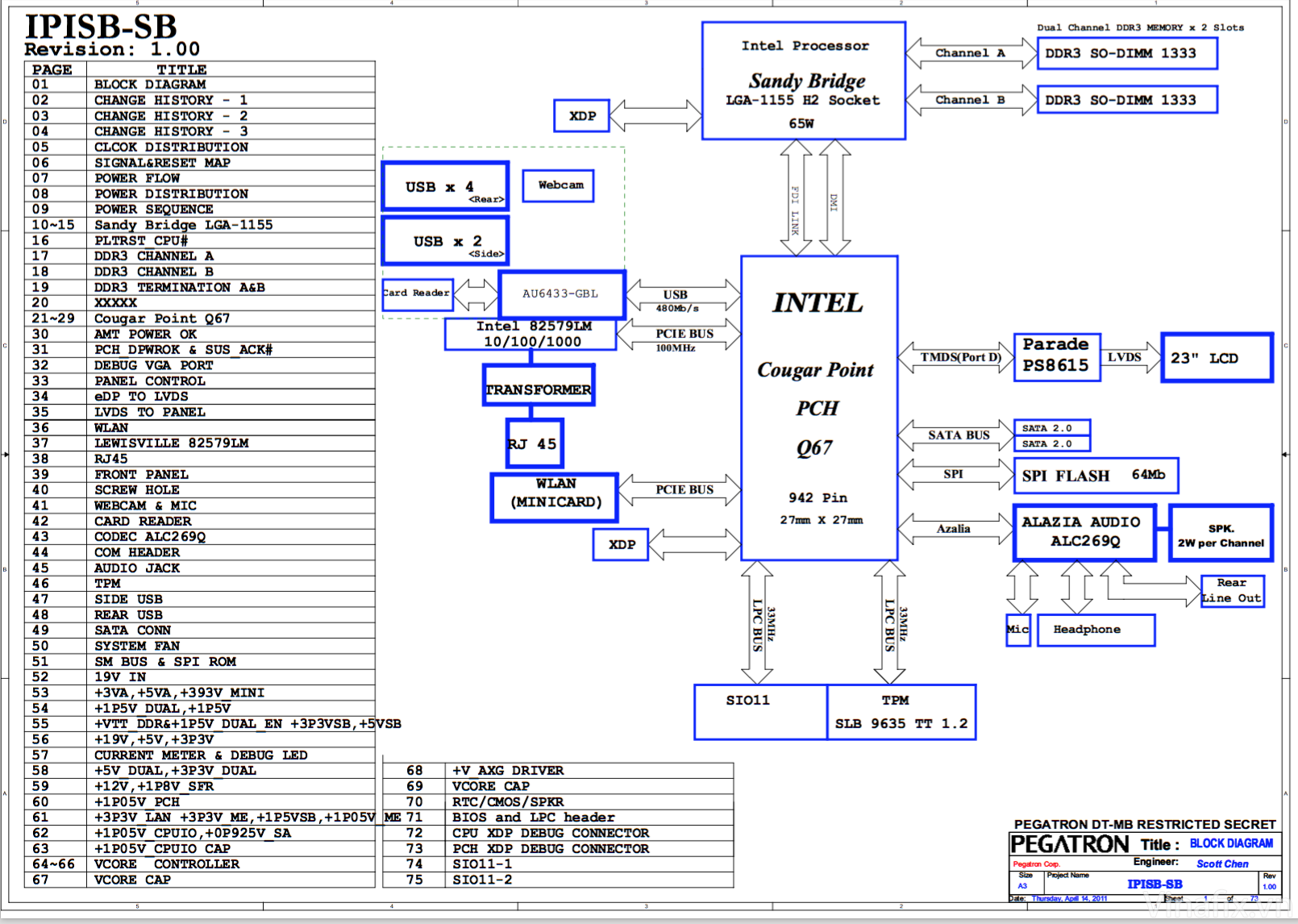Click the Azalia arrow label

953,529
